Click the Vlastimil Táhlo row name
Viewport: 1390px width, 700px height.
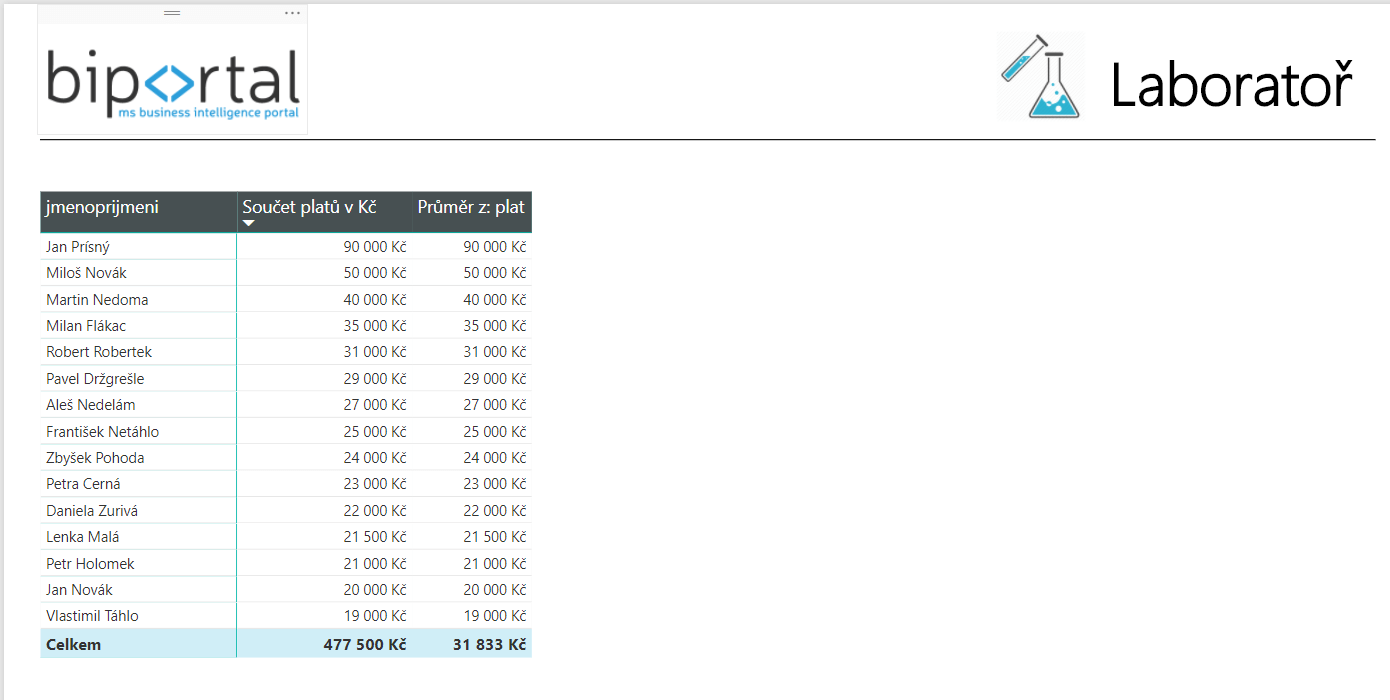coord(92,616)
